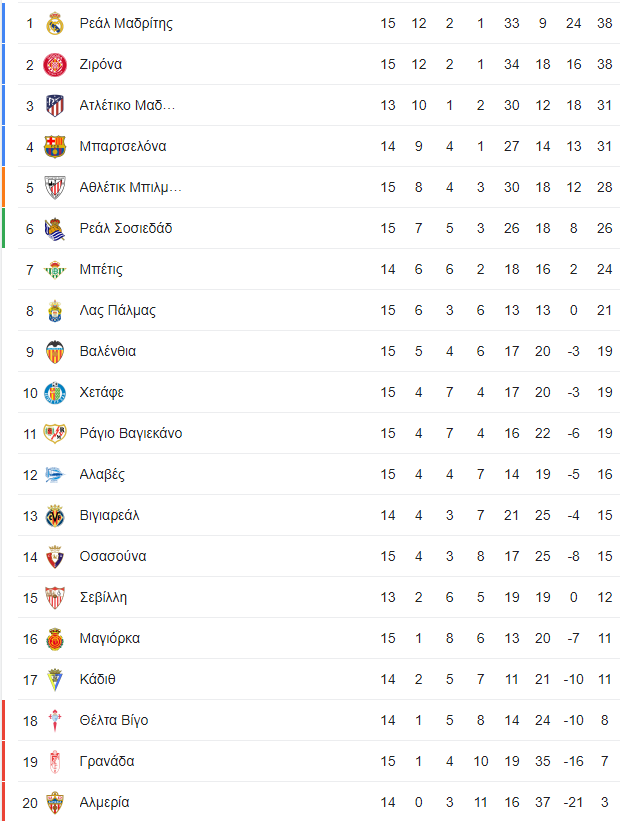Click the Real Madrid club crest
620x821 pixels.
[x=55, y=24]
